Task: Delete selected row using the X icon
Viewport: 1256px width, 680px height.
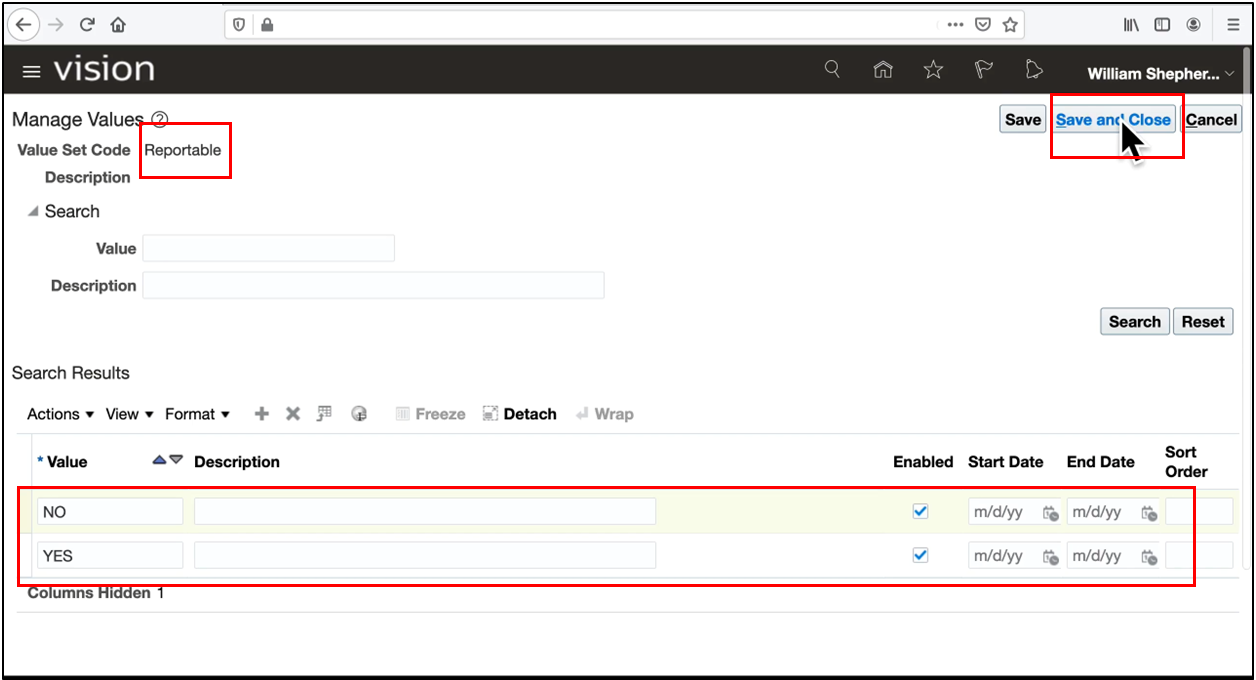Action: [292, 413]
